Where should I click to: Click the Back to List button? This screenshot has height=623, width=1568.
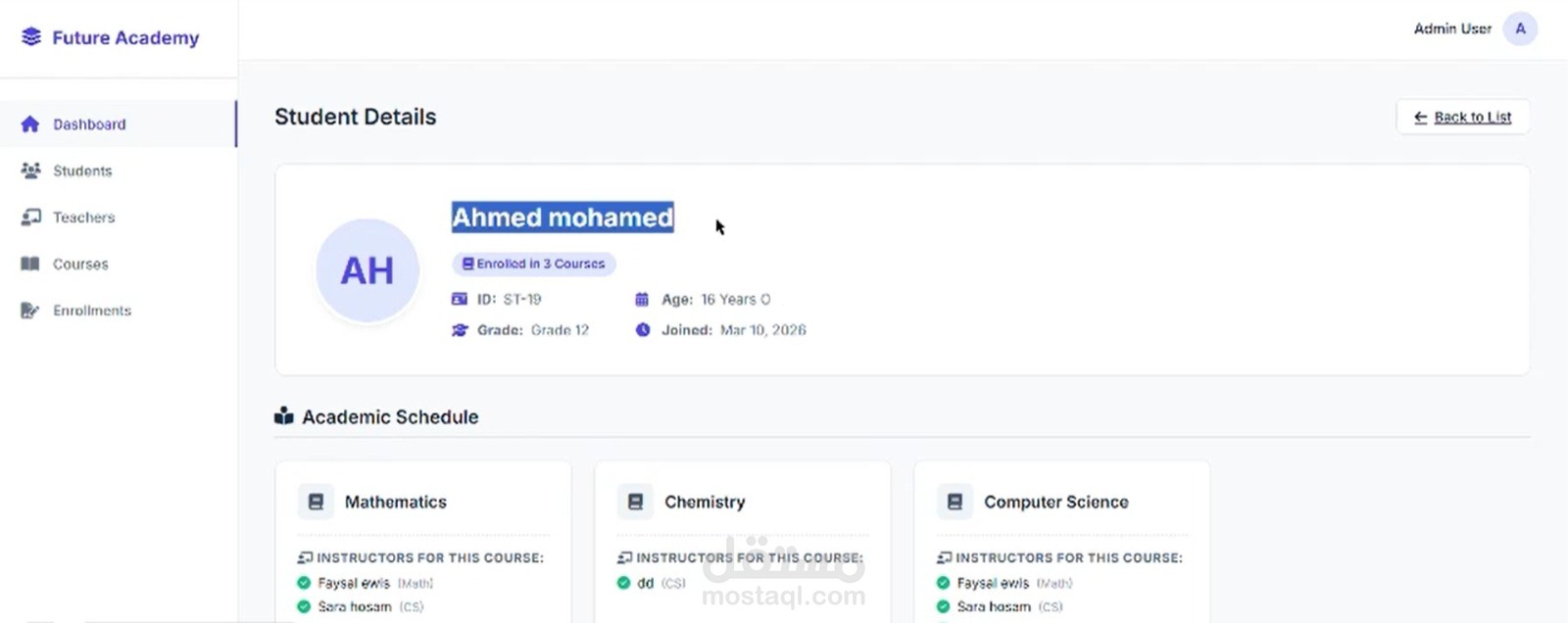1462,117
